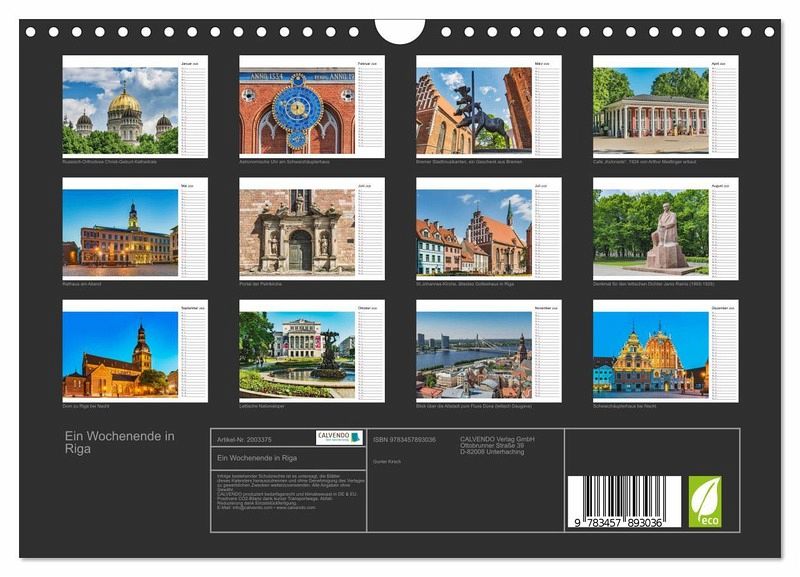Viewport: 800px width, 577px height.
Task: Click the ISBN 9783457893036 text
Action: coord(404,439)
